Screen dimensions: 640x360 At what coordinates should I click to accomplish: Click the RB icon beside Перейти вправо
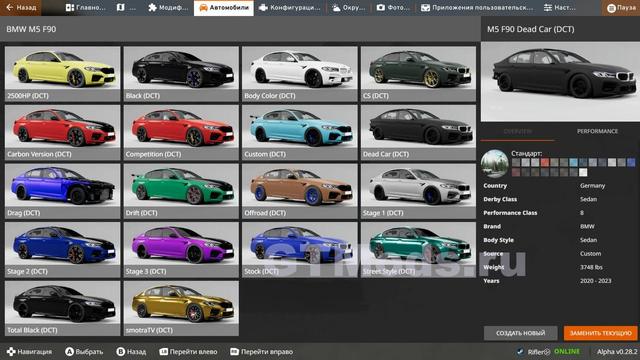(234, 351)
